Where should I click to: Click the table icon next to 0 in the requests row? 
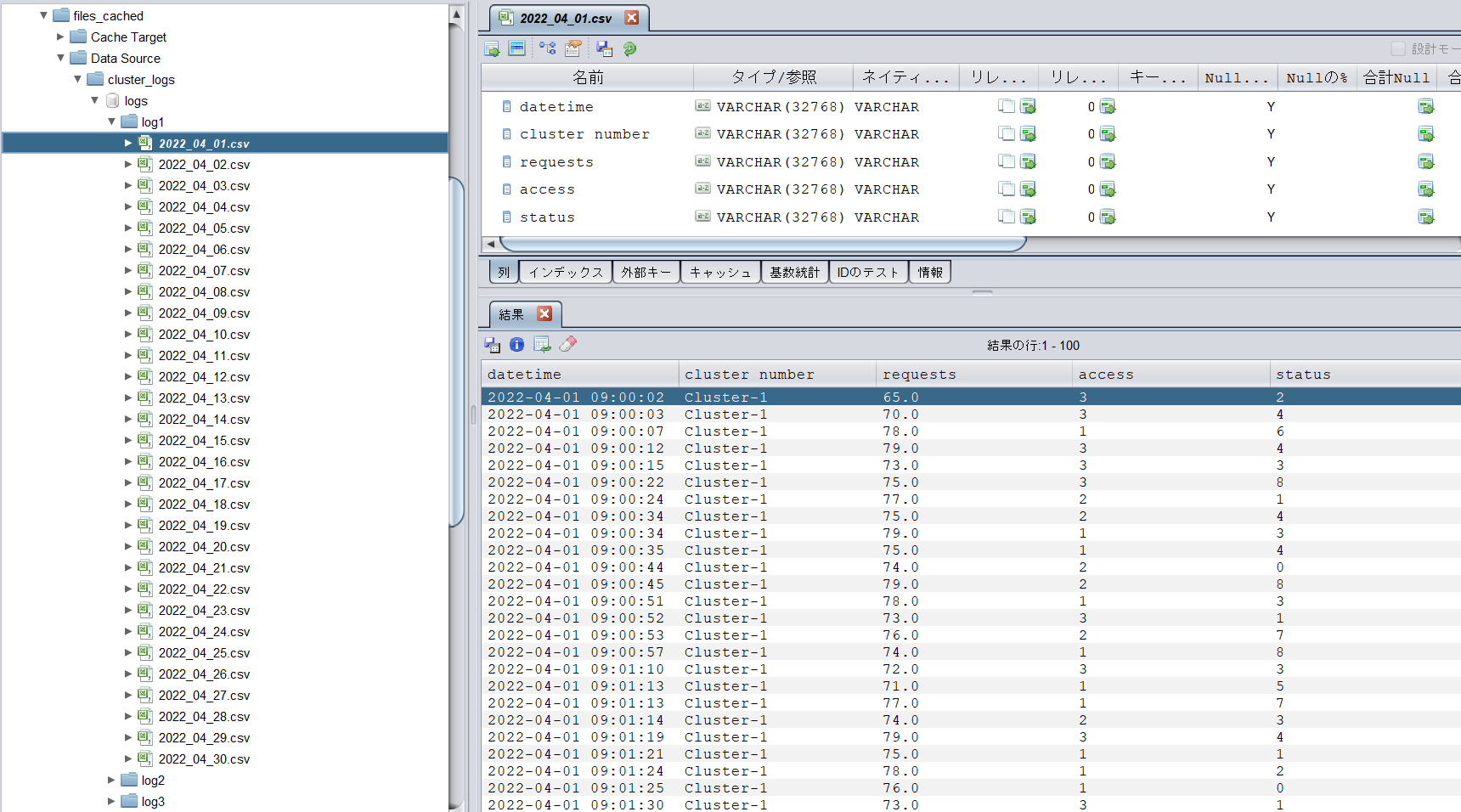point(1108,161)
